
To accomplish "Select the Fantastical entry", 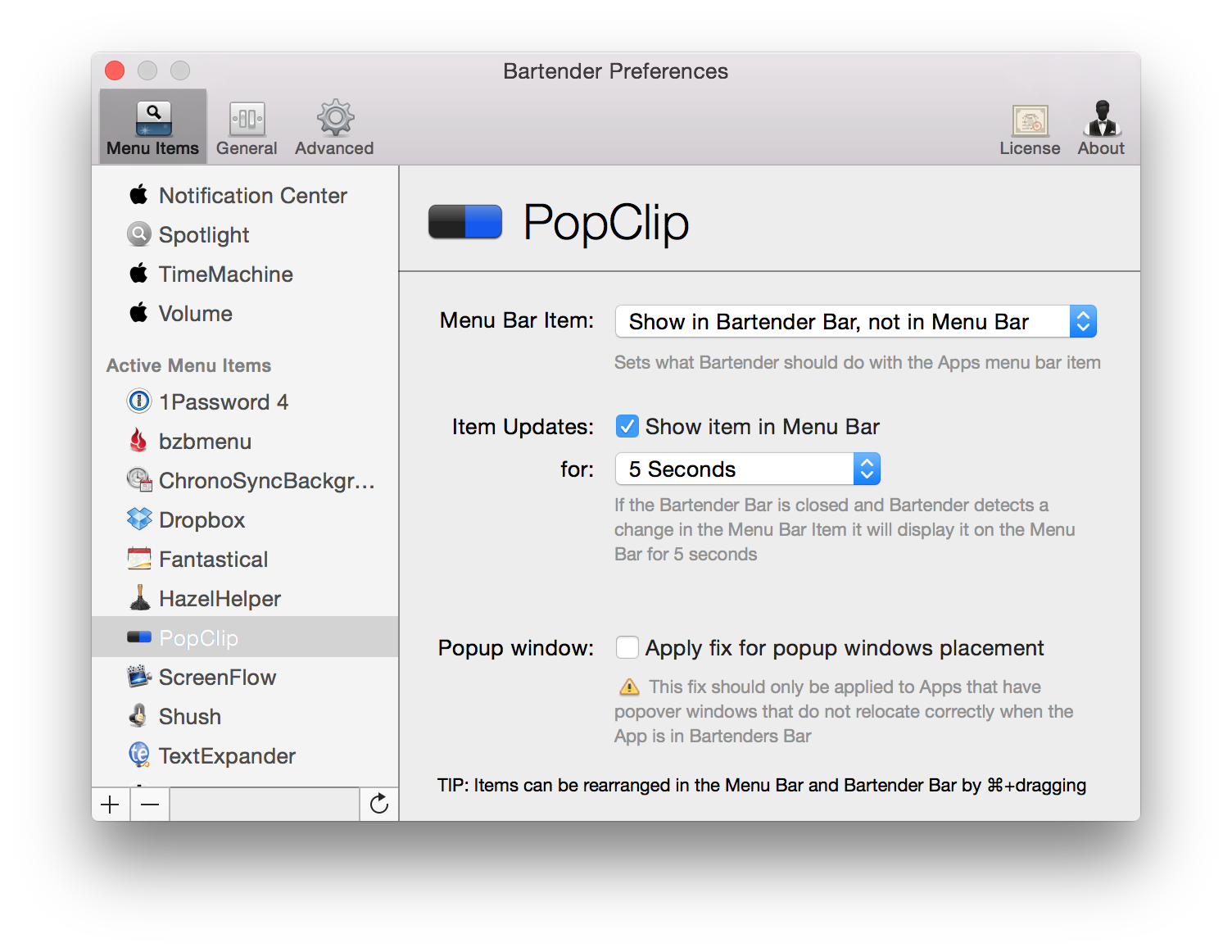I will tap(245, 560).
